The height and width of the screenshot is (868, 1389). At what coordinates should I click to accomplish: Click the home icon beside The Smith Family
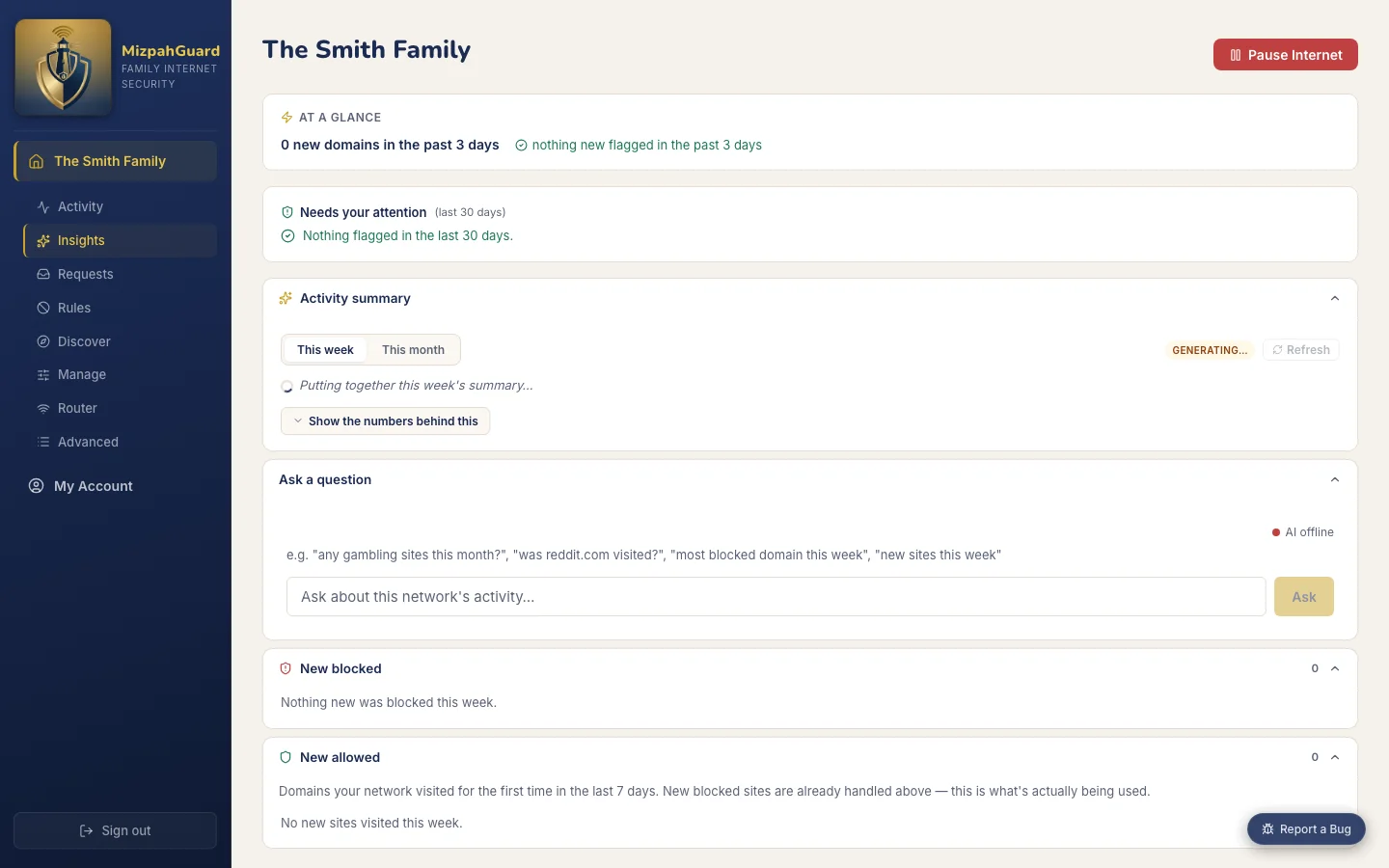click(x=36, y=161)
